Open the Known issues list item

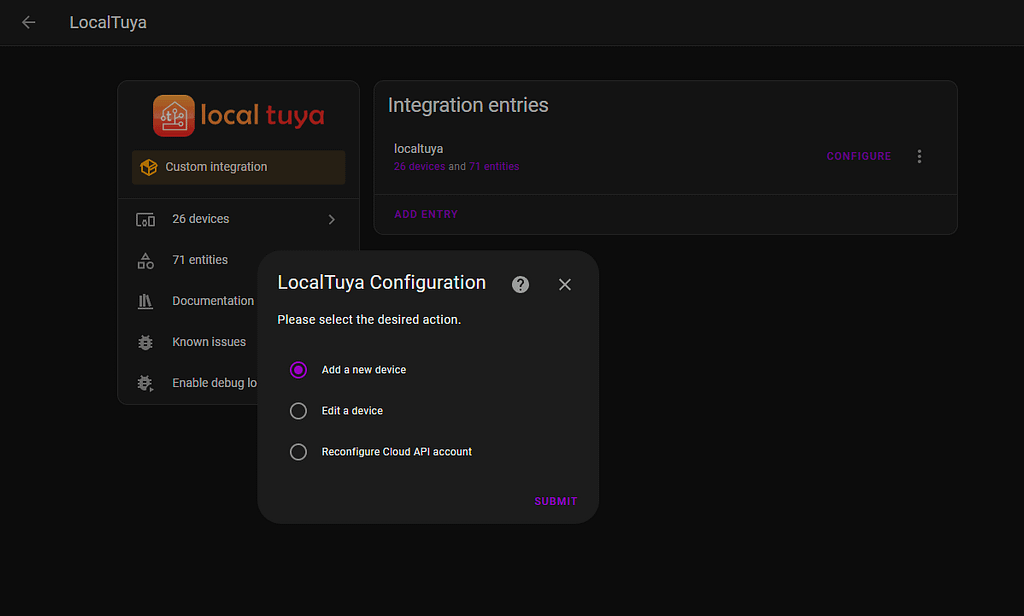(x=208, y=342)
